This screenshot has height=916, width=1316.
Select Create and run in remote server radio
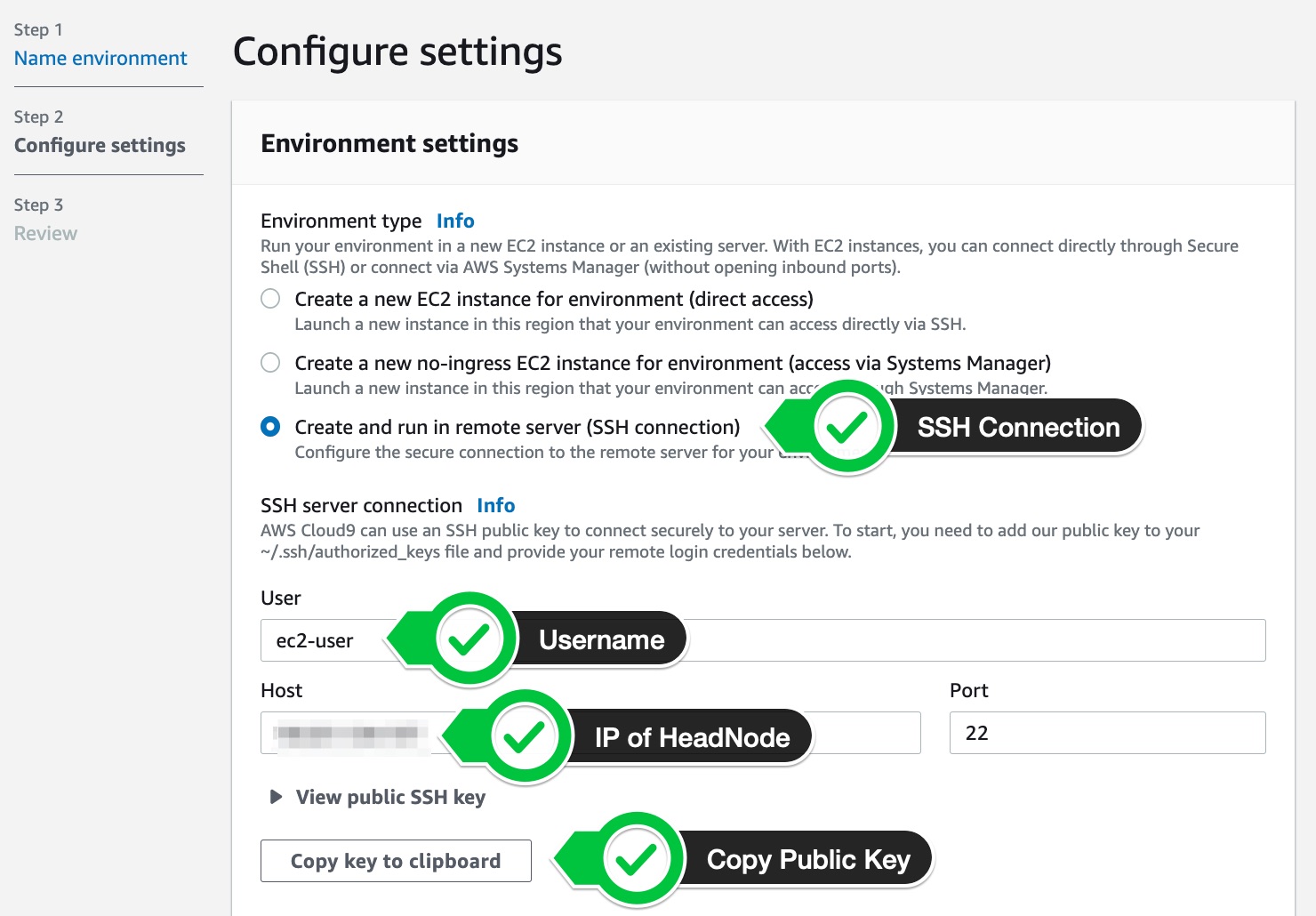pyautogui.click(x=270, y=427)
